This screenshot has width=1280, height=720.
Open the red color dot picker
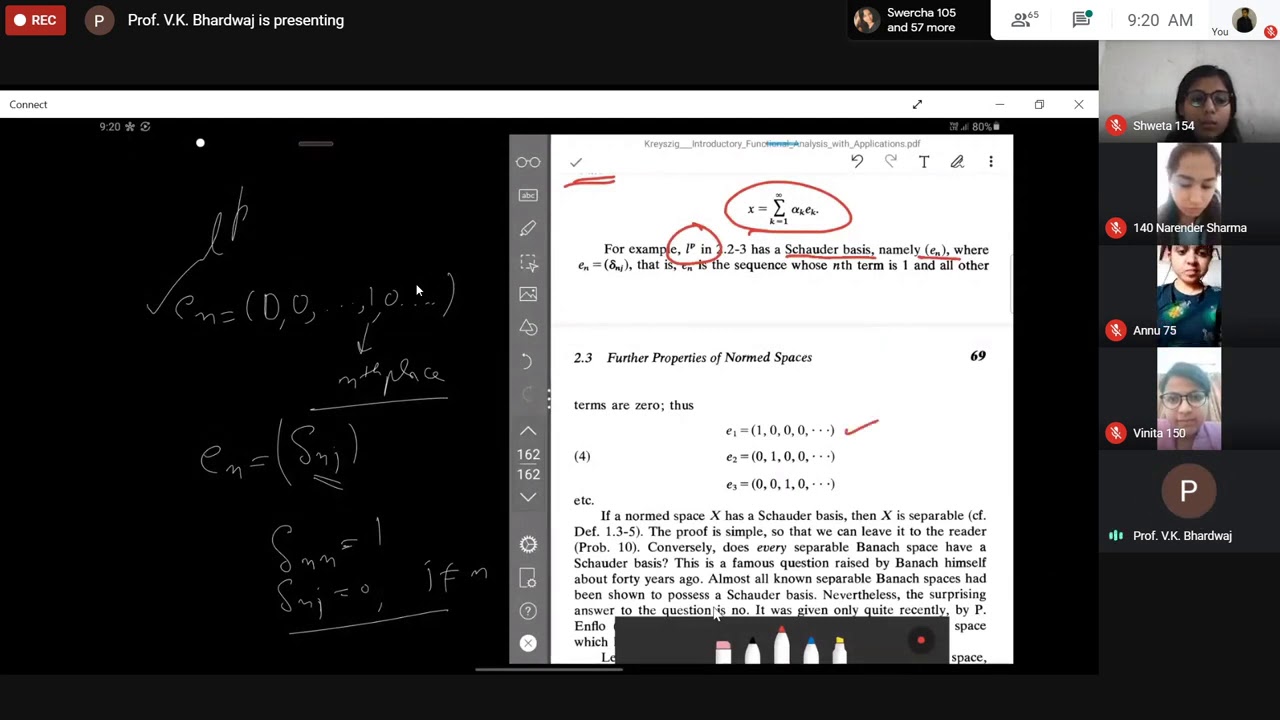[921, 640]
